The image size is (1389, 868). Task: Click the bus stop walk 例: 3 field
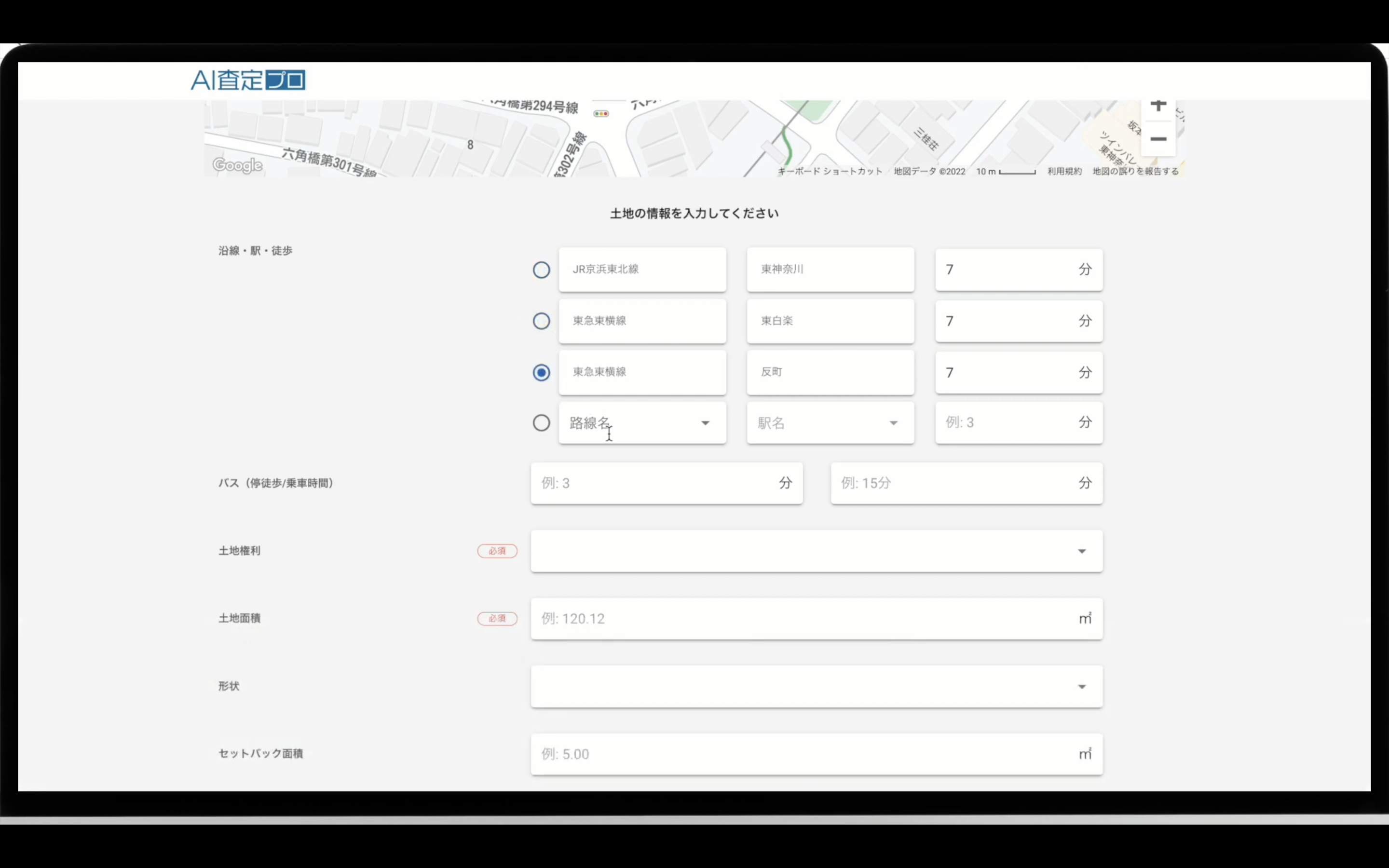pos(667,483)
